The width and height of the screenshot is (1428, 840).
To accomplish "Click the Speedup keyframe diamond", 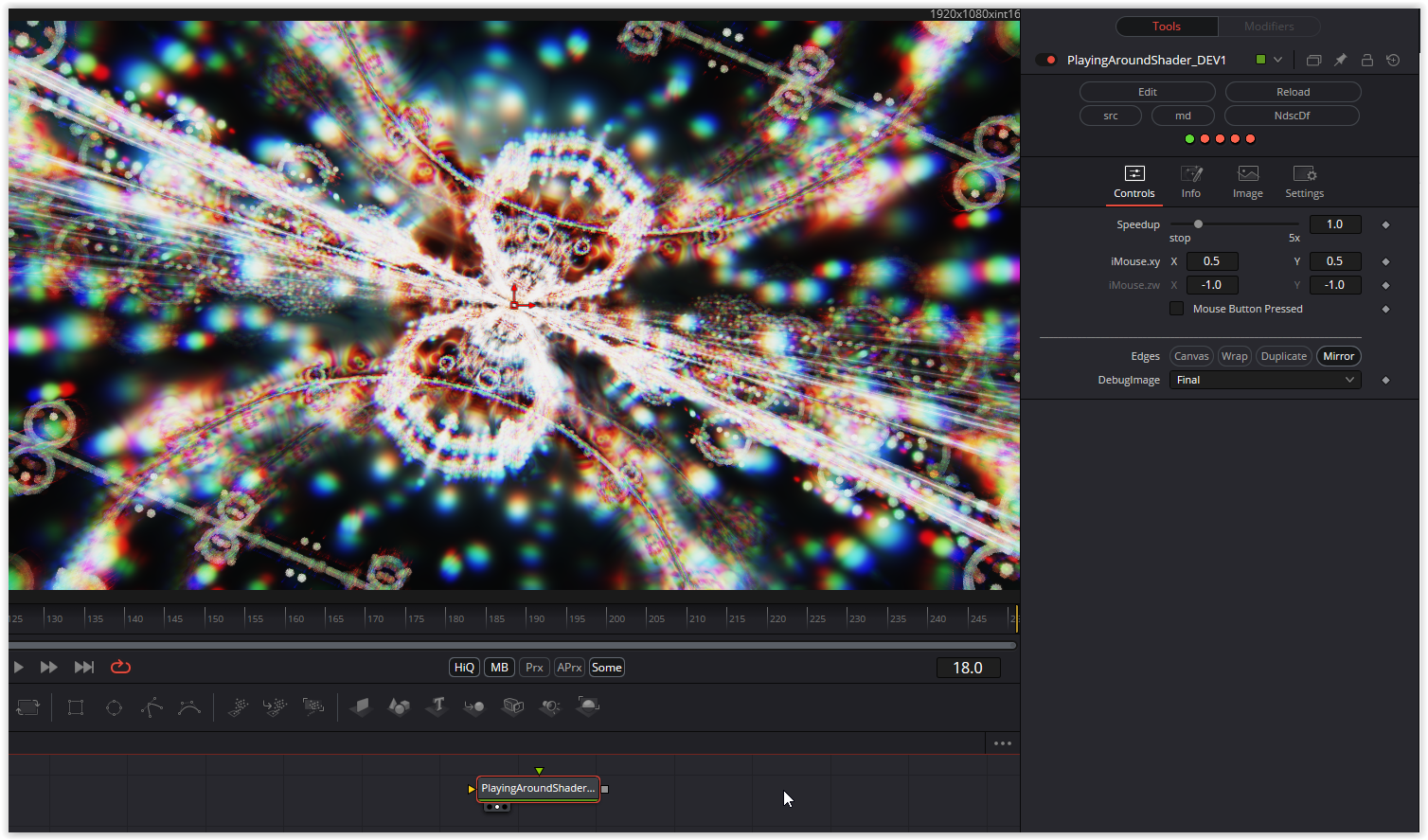I will click(x=1385, y=224).
